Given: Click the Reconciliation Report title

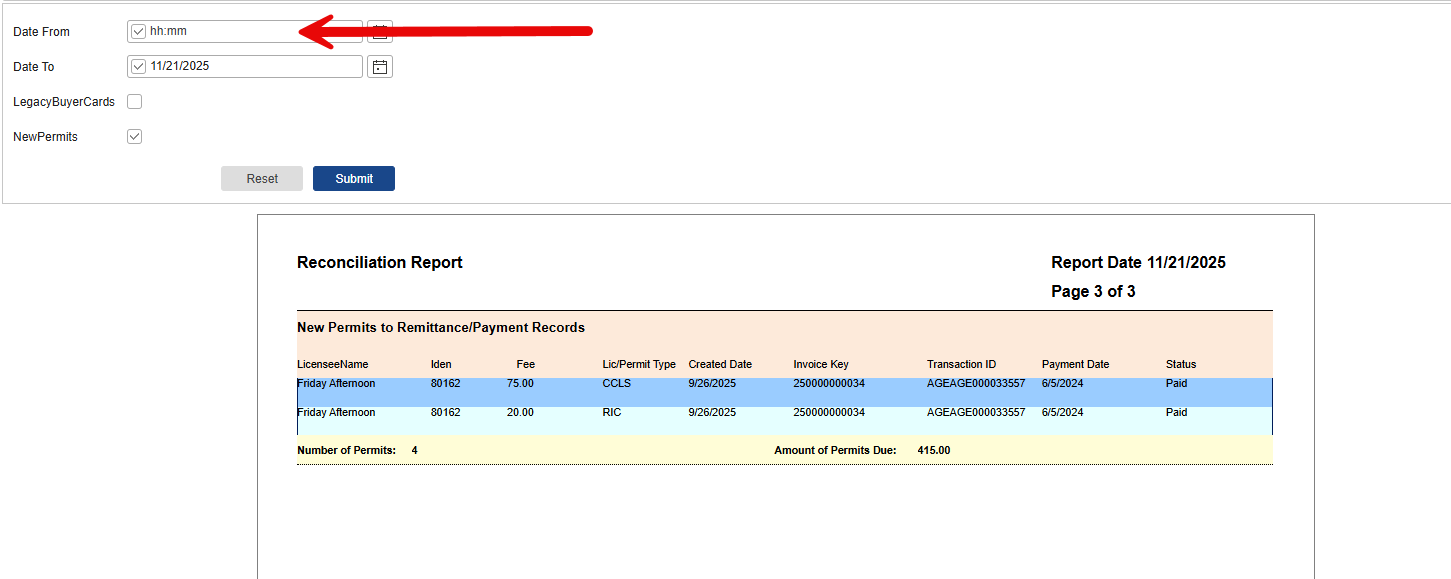Looking at the screenshot, I should pyautogui.click(x=380, y=263).
